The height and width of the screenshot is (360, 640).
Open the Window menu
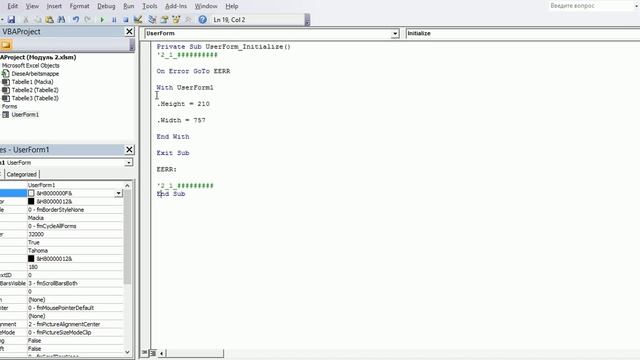coord(206,6)
